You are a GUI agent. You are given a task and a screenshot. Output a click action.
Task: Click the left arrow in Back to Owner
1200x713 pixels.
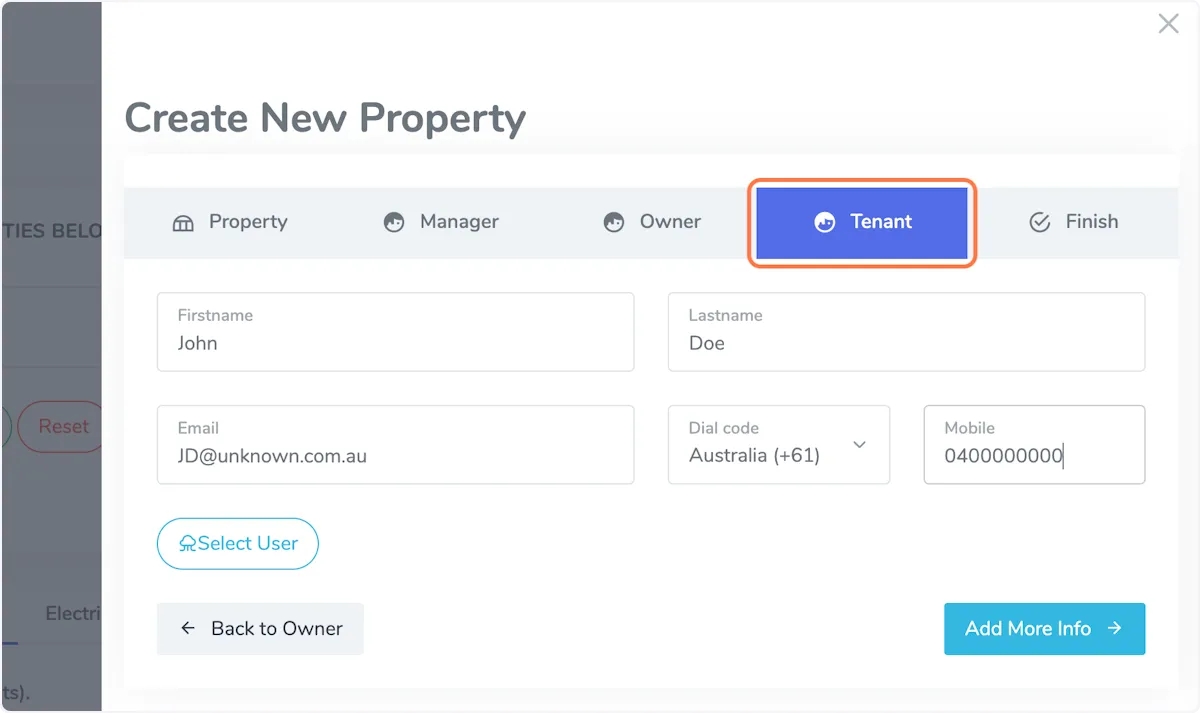click(188, 628)
